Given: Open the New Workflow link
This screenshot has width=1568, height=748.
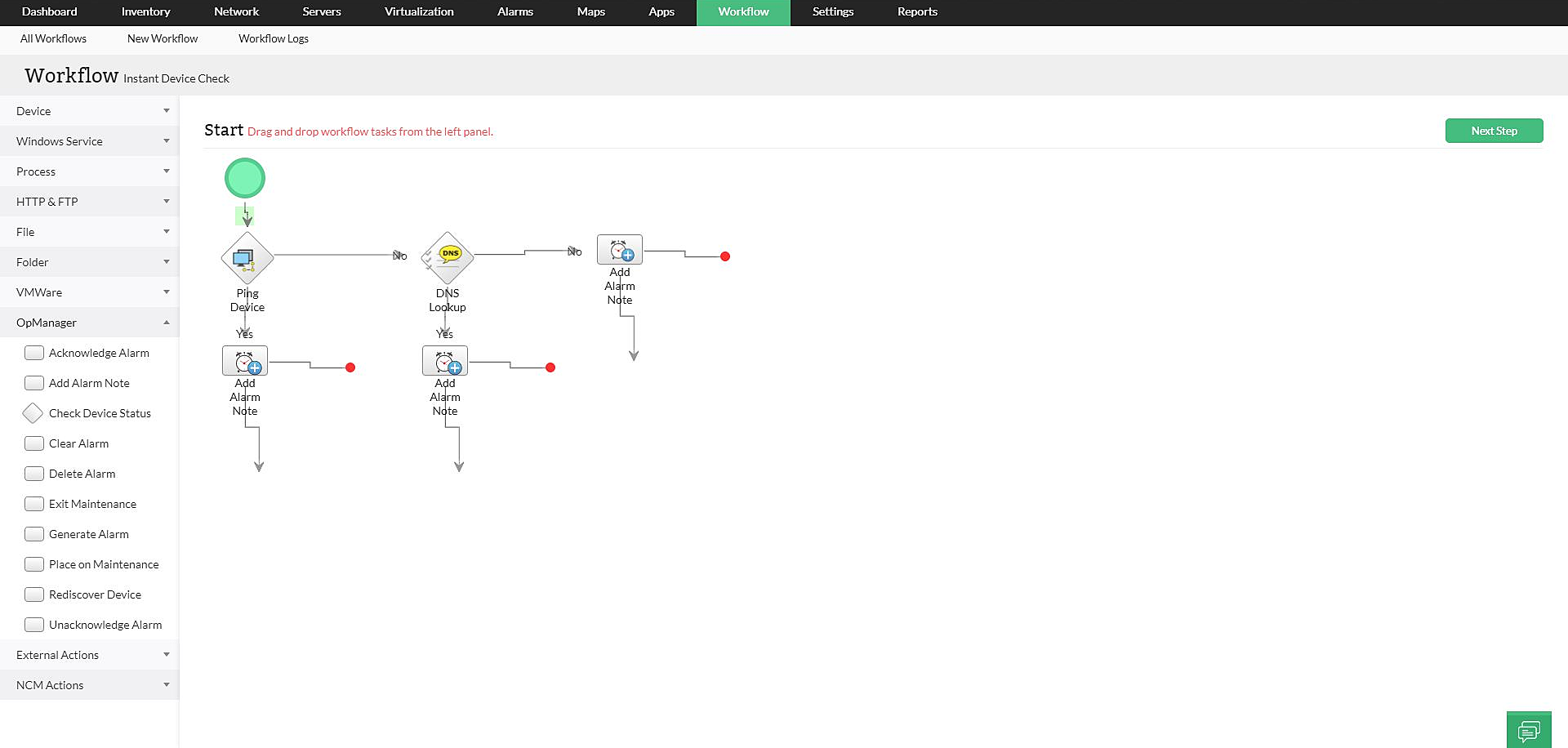Looking at the screenshot, I should pos(163,38).
